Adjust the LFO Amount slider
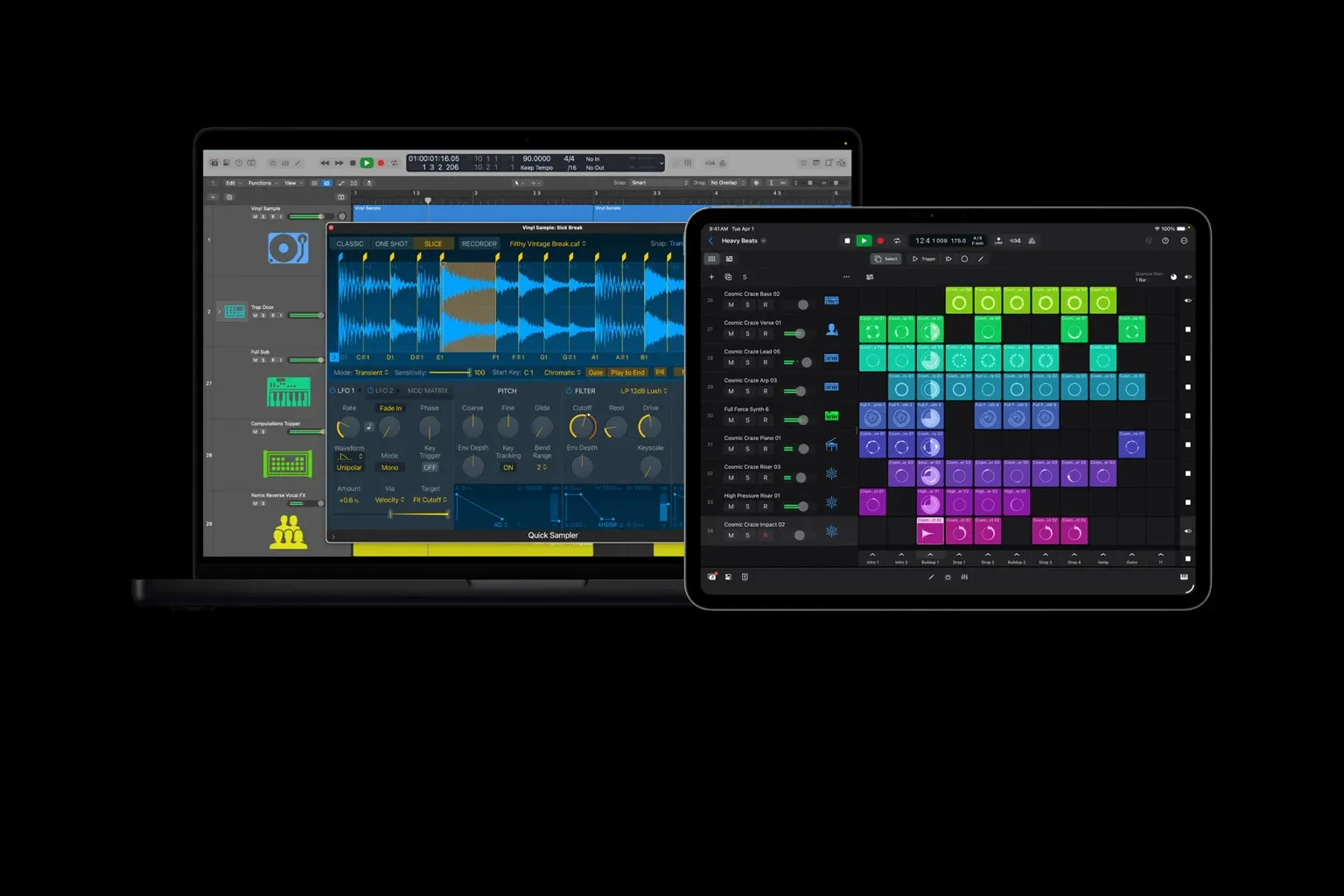1344x896 pixels. (x=390, y=514)
